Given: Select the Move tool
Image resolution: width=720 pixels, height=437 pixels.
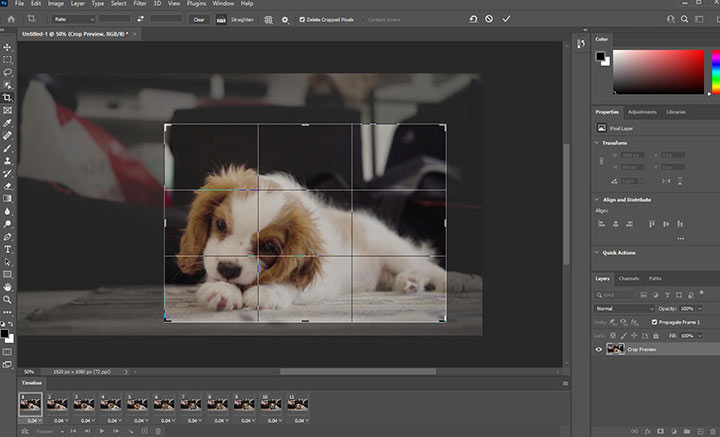Looking at the screenshot, I should 8,47.
